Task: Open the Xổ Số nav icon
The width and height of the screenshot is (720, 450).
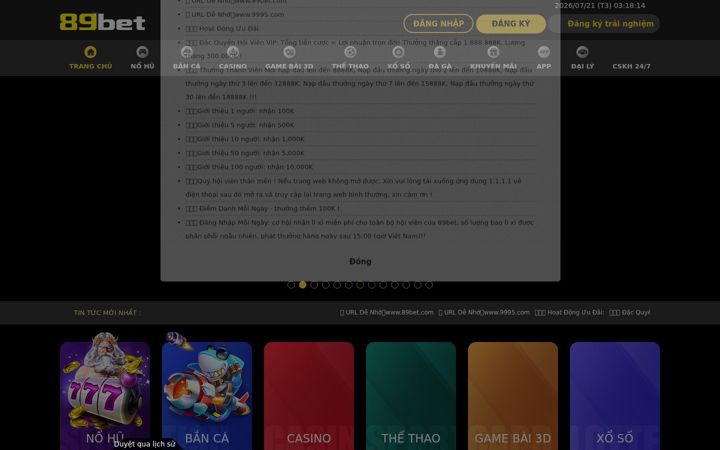Action: (399, 52)
